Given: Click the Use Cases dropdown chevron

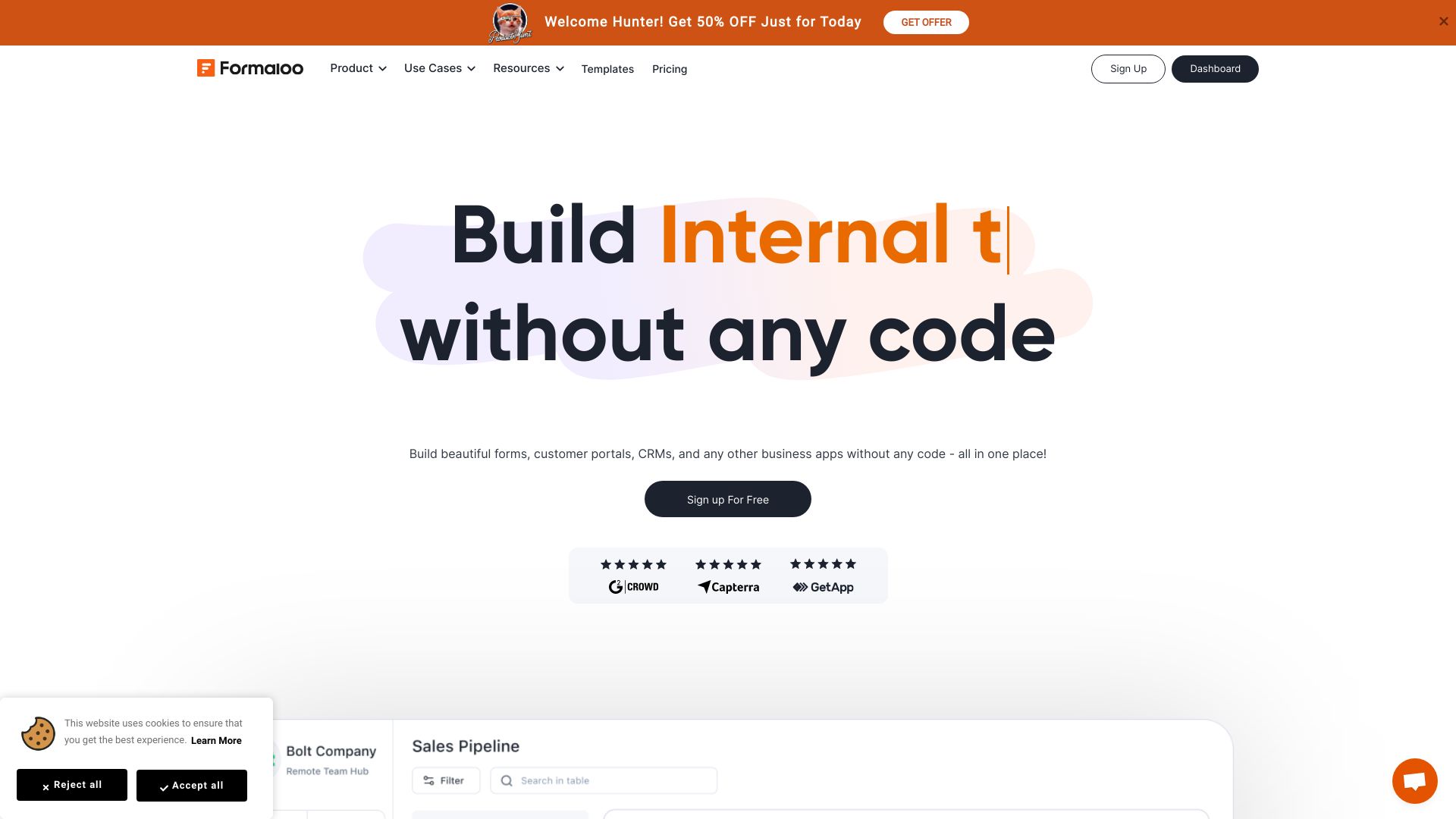Looking at the screenshot, I should pos(471,68).
